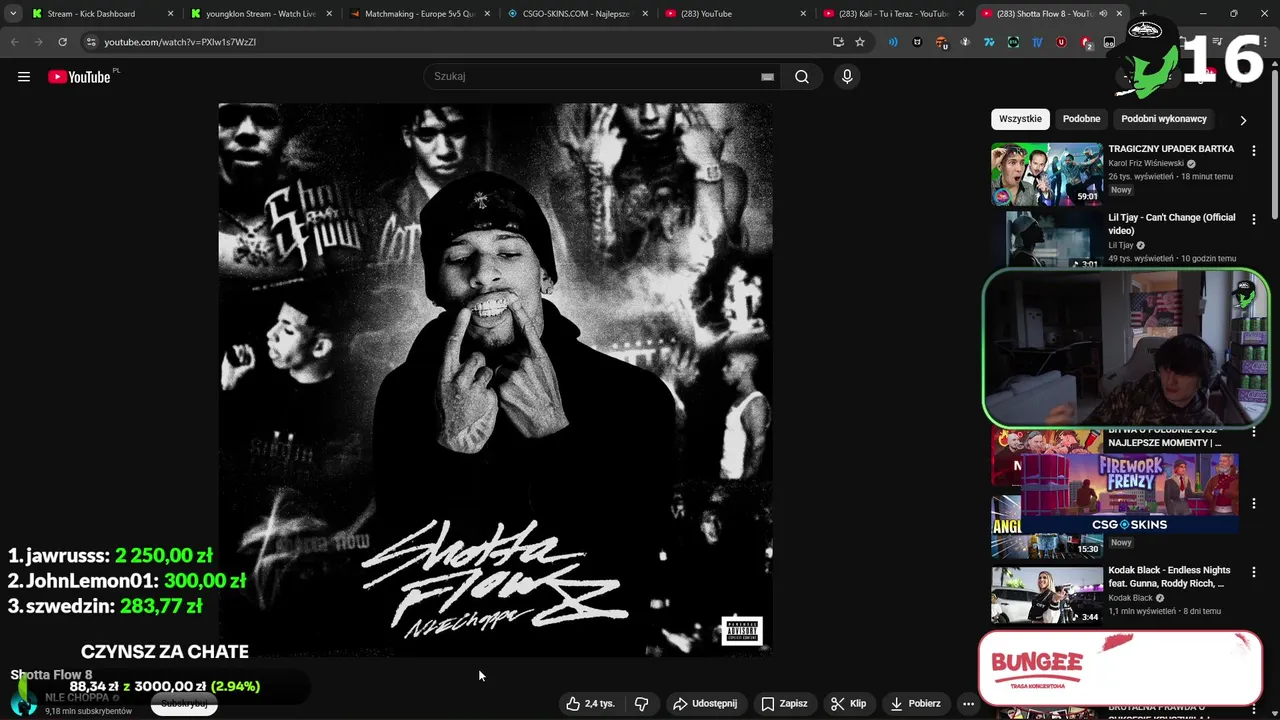The image size is (1280, 720).
Task: Click the Kodak Black - Endless Nights title
Action: tap(1169, 577)
